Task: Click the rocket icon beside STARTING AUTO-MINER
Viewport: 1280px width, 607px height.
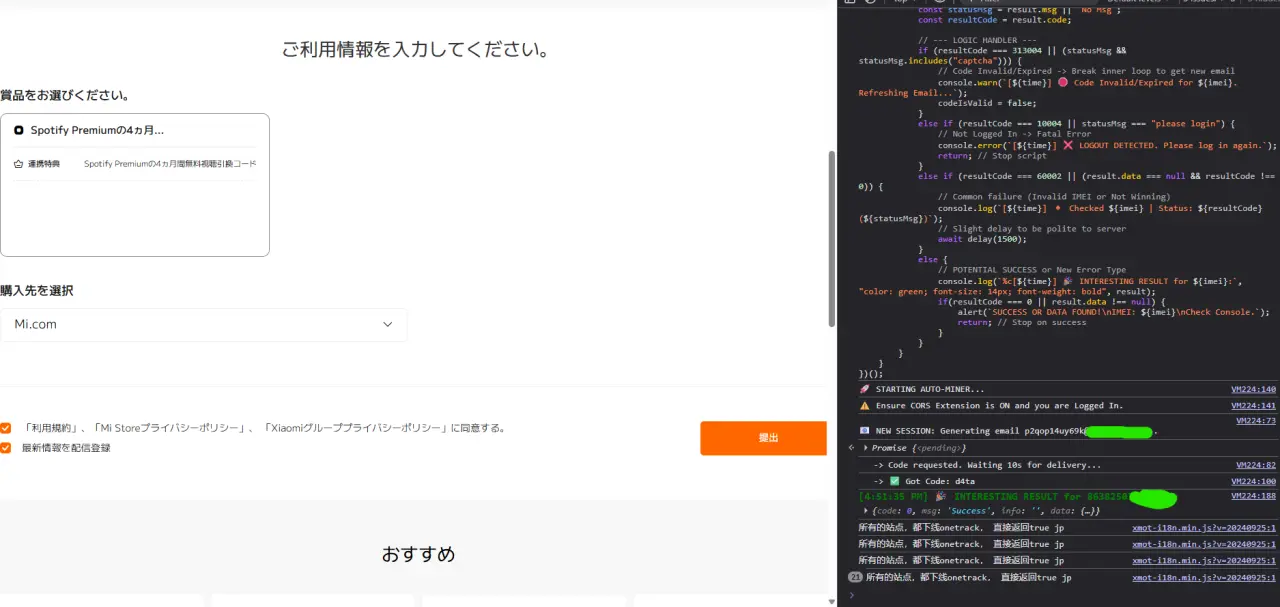Action: [x=864, y=389]
